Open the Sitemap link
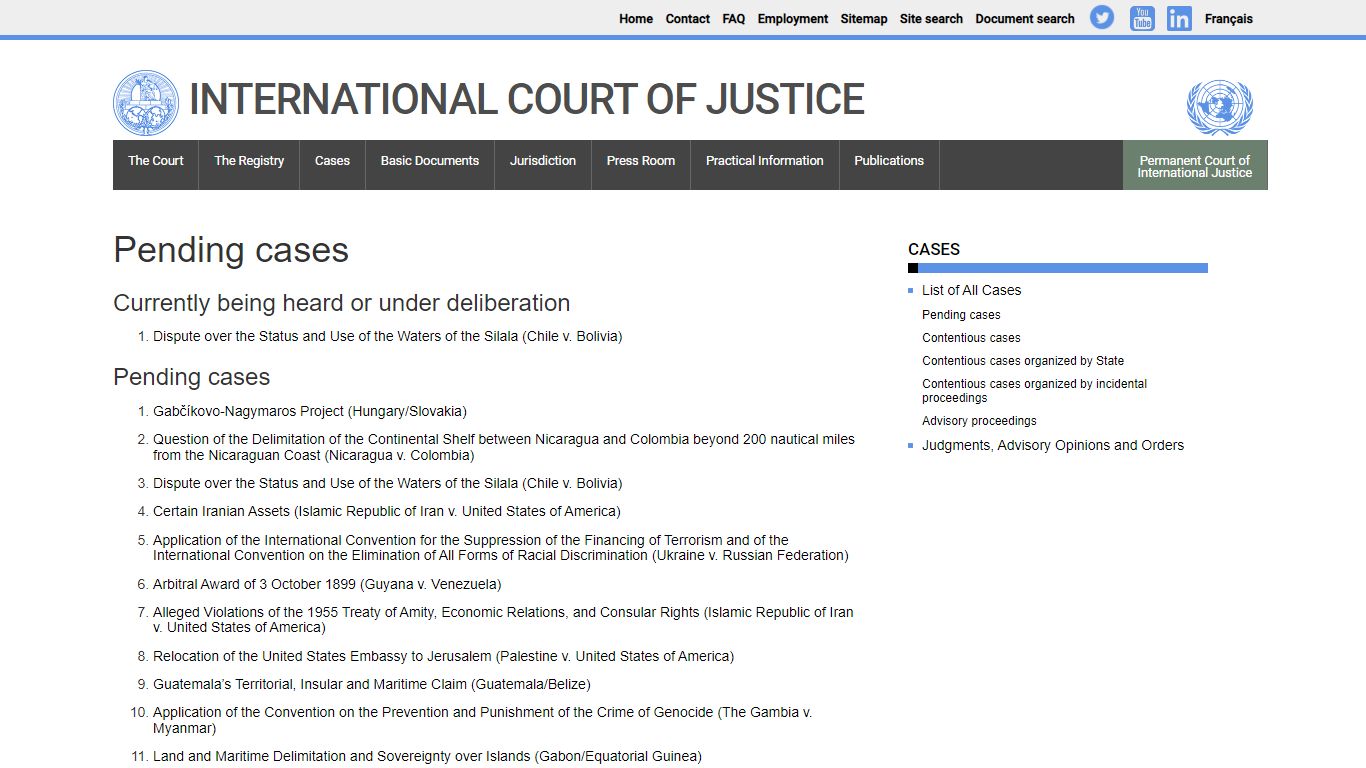This screenshot has width=1366, height=768. [864, 19]
